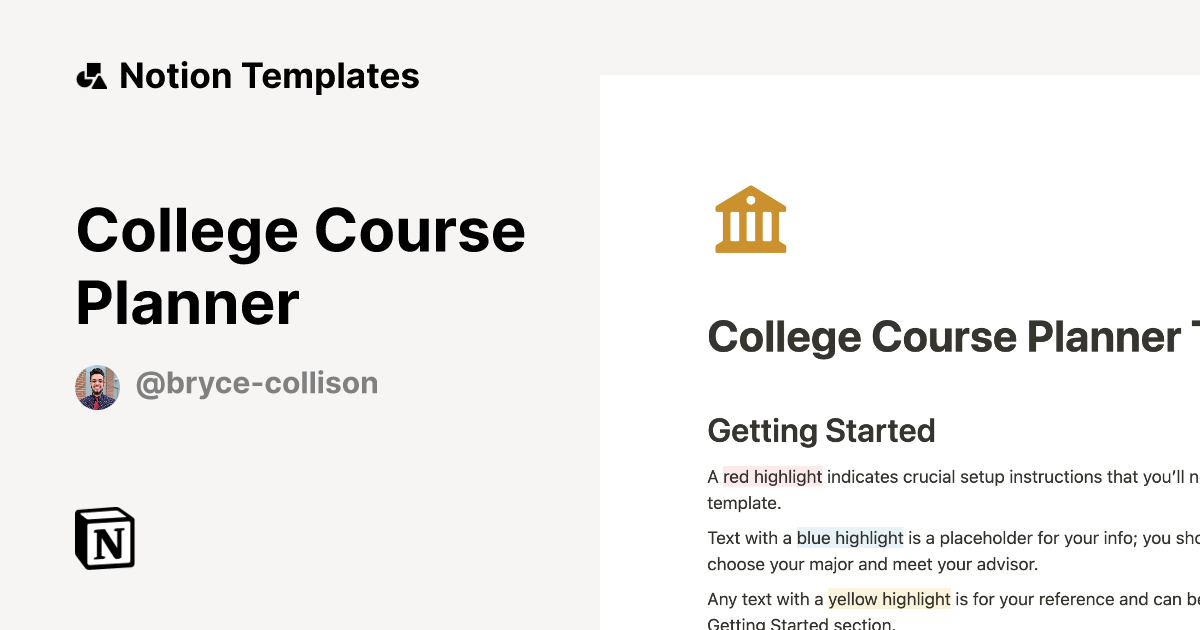
Task: Open the "Notion Templates" header text
Action: click(269, 76)
